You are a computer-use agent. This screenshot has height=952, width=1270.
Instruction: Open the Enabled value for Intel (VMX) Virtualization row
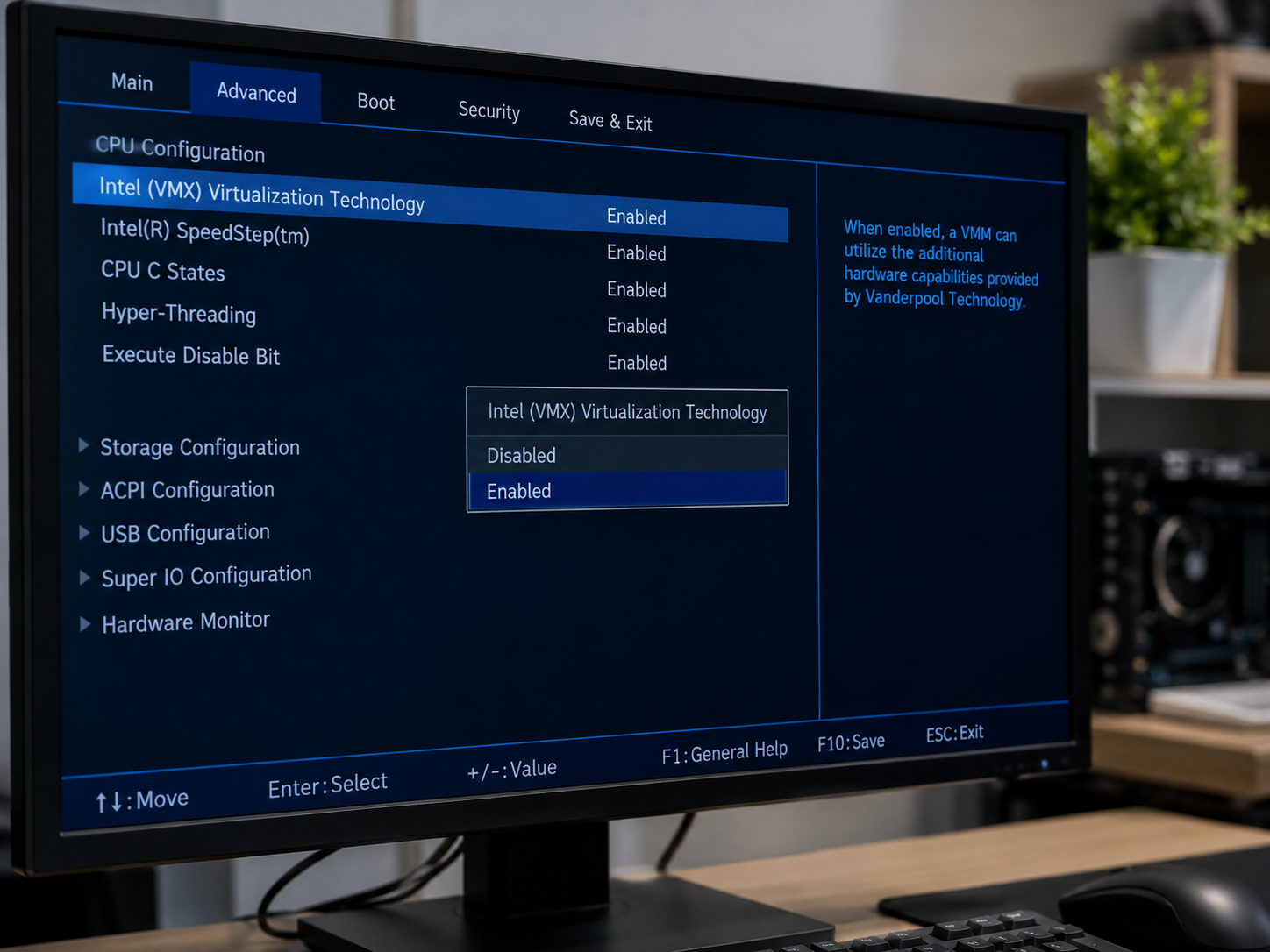637,217
